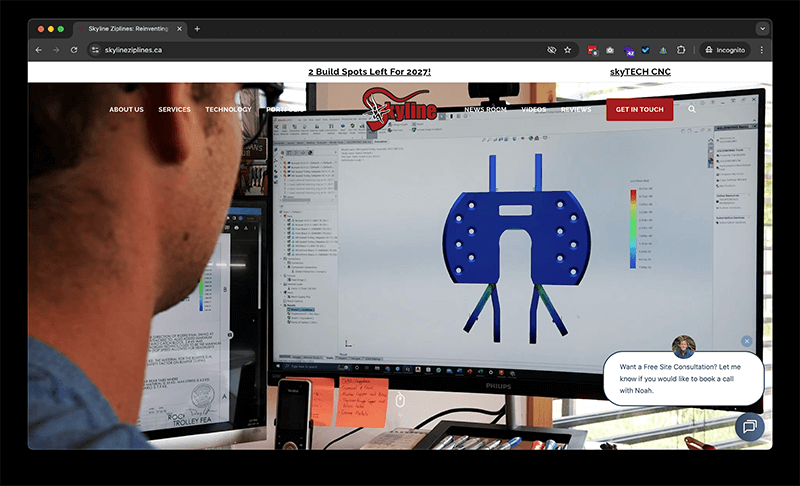Image resolution: width=800 pixels, height=486 pixels.
Task: Open the browser Extensions puzzle icon
Action: [681, 49]
